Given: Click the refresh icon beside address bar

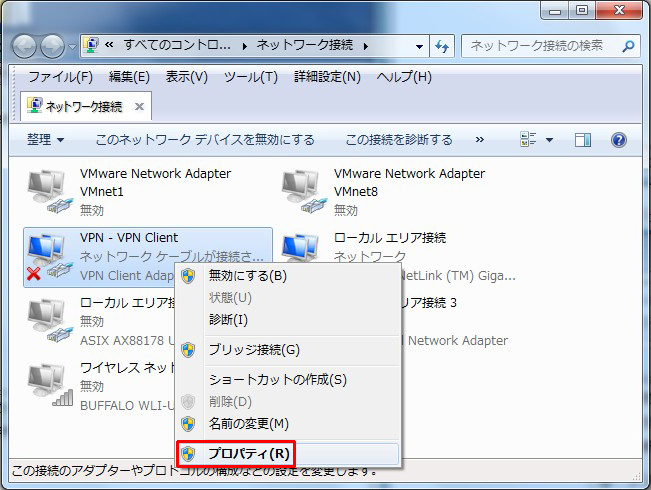Looking at the screenshot, I should tap(443, 46).
